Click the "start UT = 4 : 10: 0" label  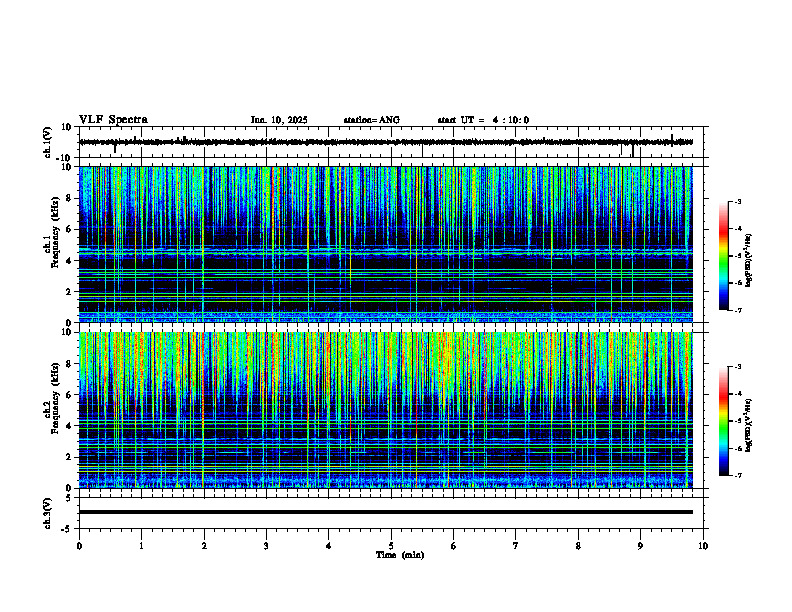click(483, 120)
